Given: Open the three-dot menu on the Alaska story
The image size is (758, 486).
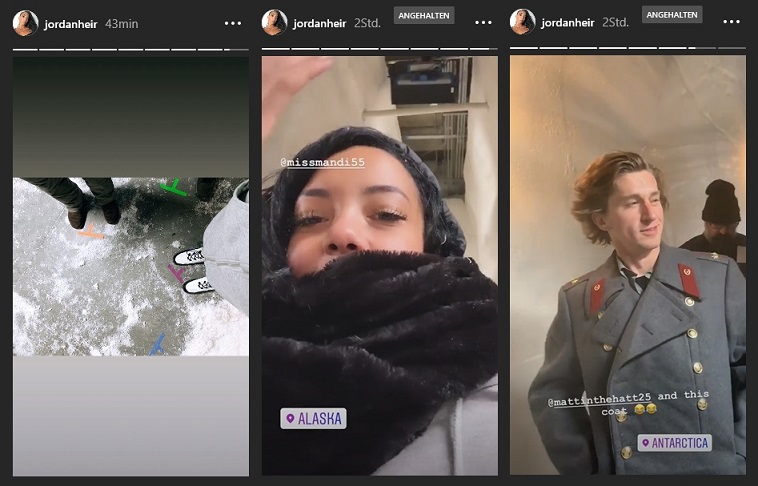Looking at the screenshot, I should coord(483,23).
